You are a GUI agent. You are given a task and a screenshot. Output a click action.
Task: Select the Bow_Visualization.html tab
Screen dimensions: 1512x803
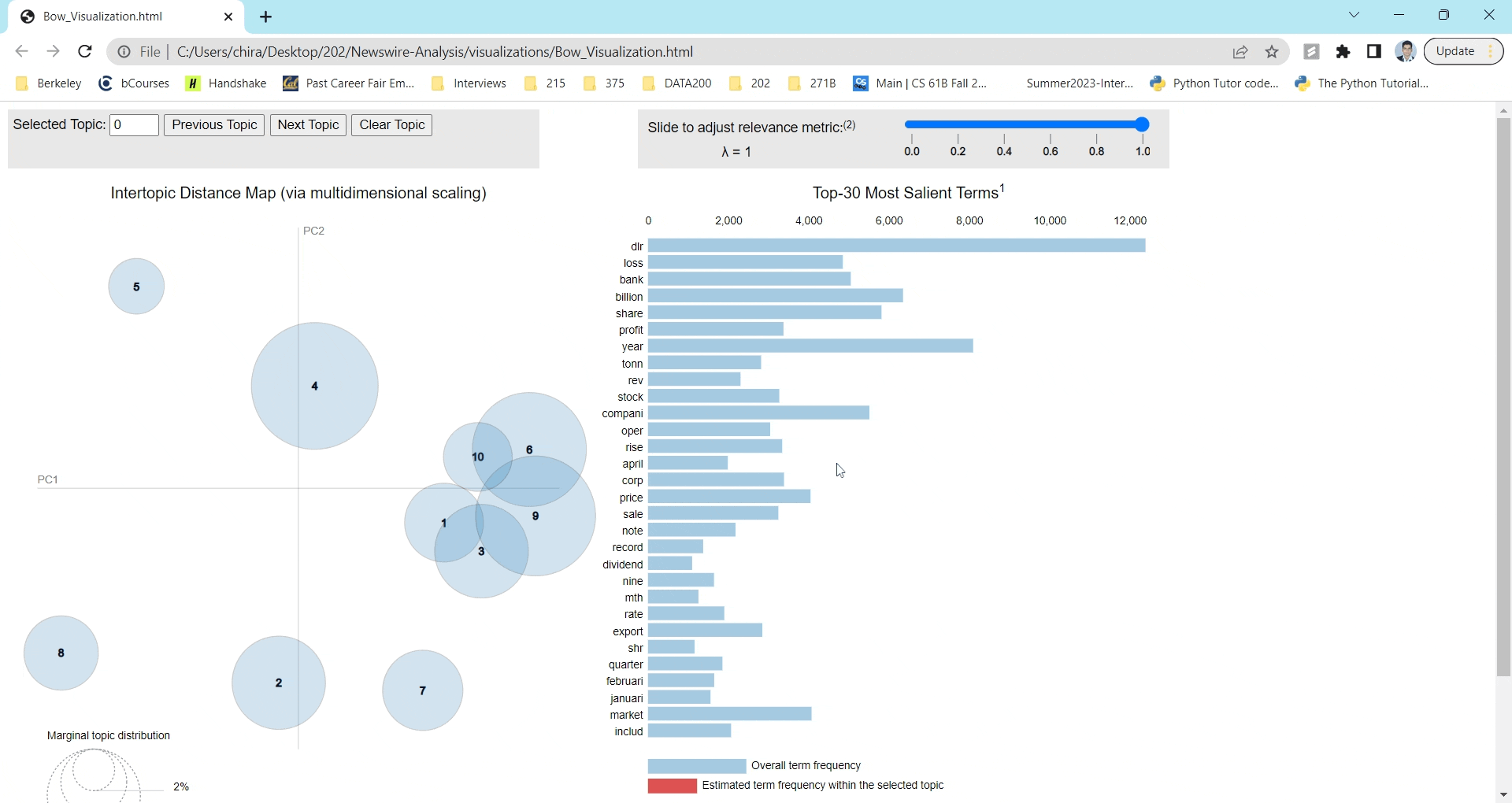[x=102, y=16]
